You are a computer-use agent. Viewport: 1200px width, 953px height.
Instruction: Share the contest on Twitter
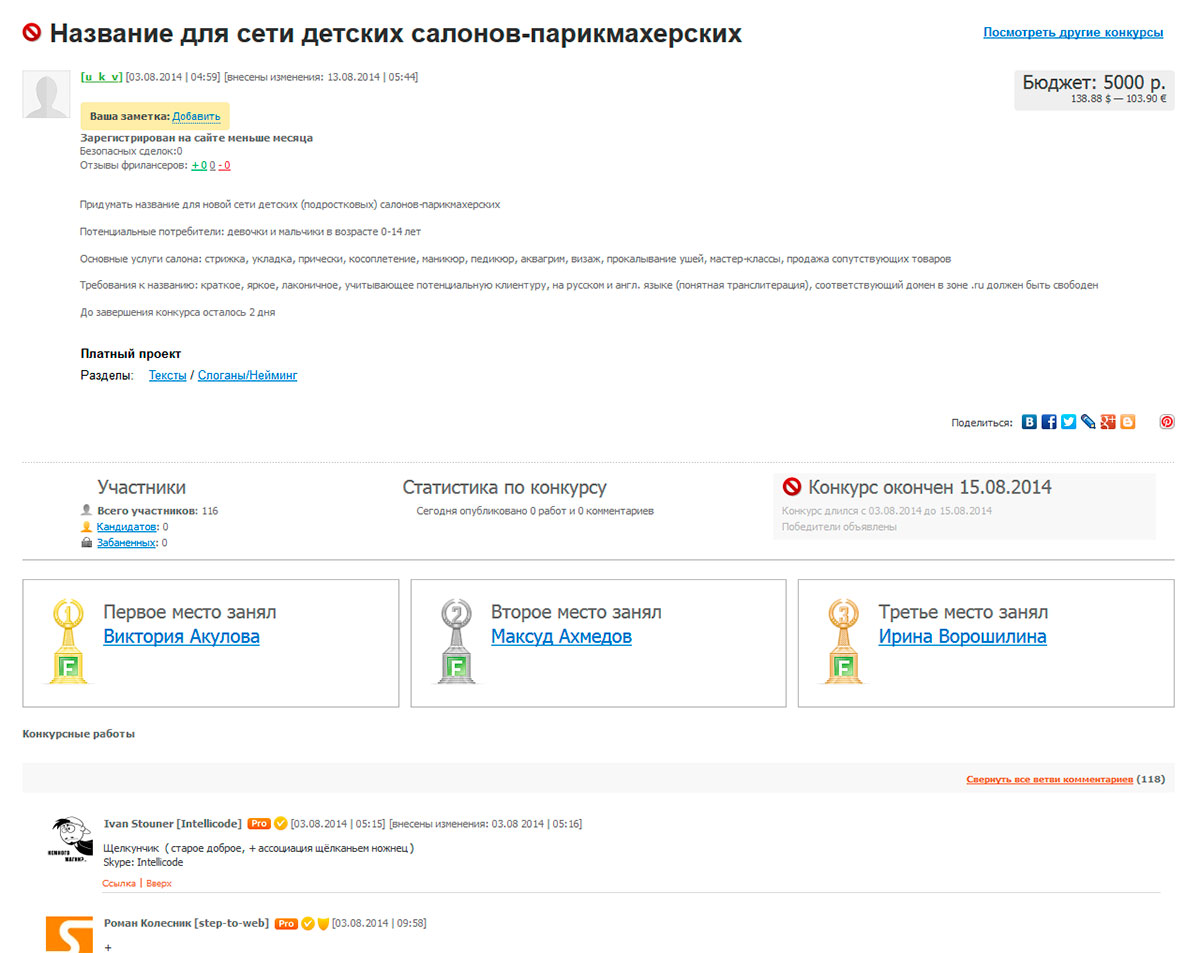(x=1069, y=422)
